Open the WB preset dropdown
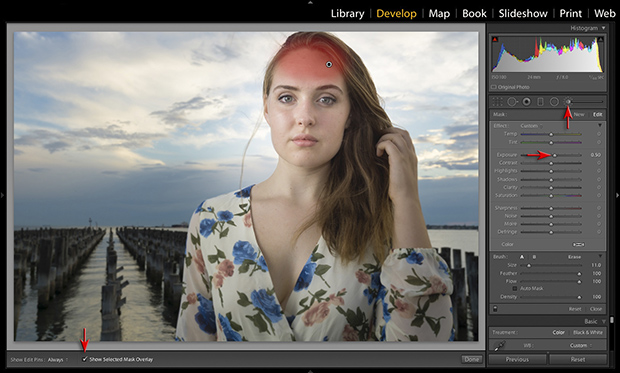Viewport: 620px width, 373px height. [580, 345]
